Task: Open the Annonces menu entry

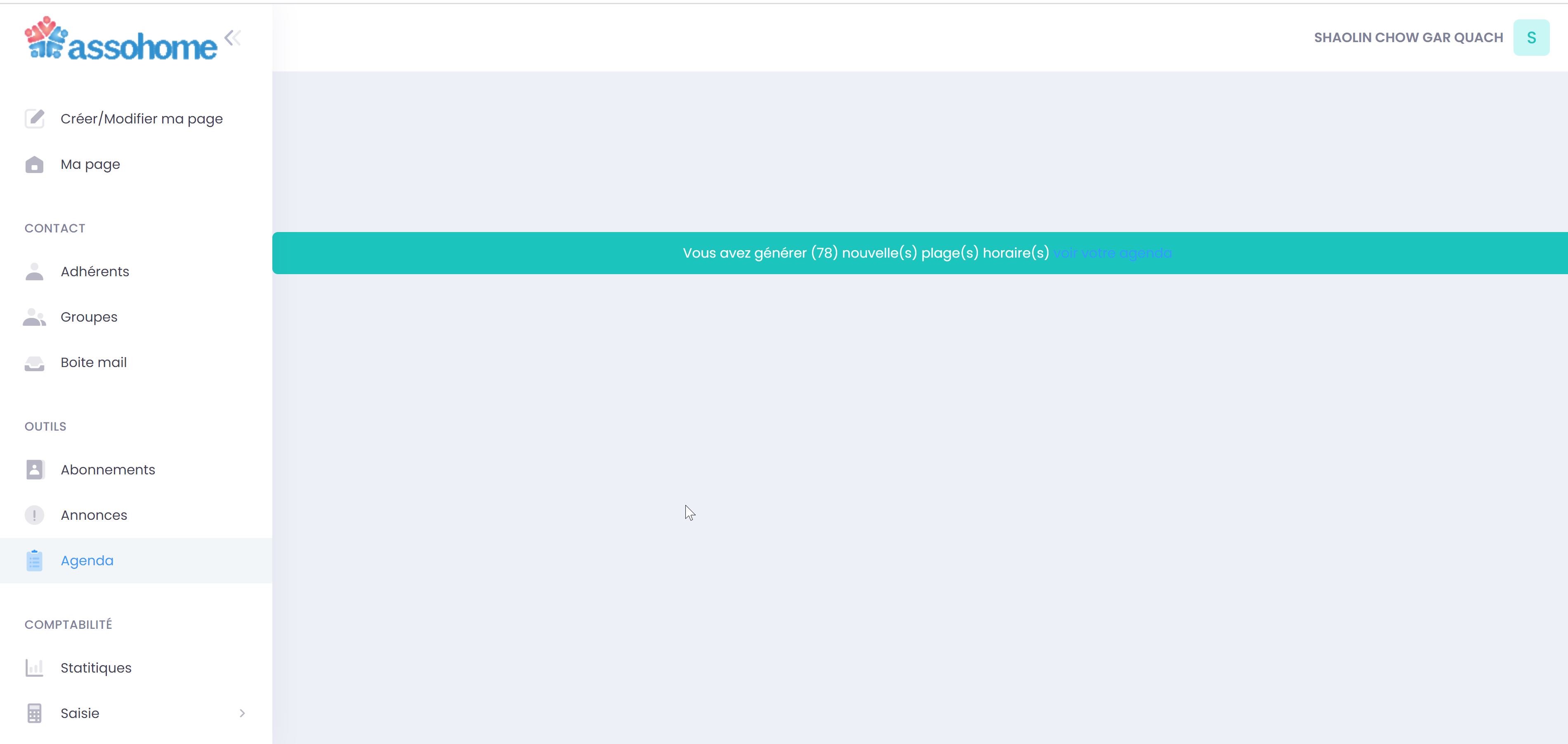Action: point(94,515)
